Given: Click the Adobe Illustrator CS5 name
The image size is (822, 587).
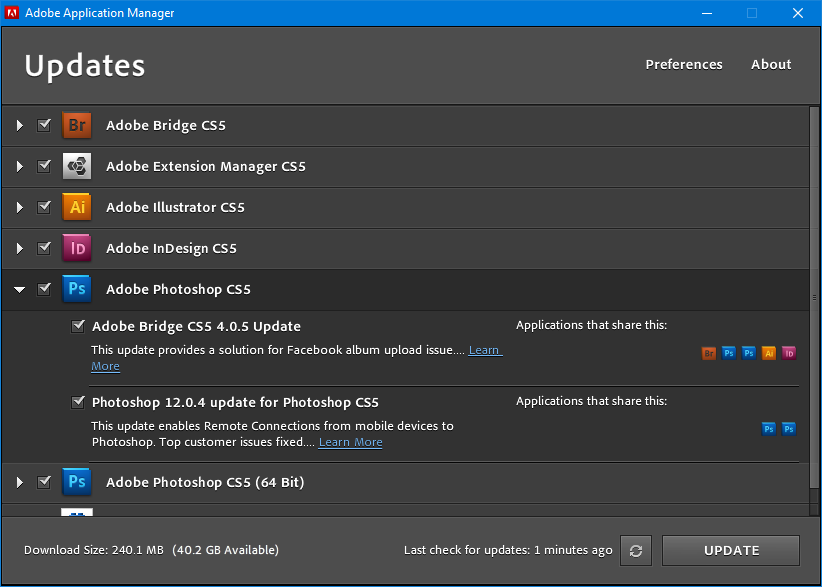Looking at the screenshot, I should point(175,208).
